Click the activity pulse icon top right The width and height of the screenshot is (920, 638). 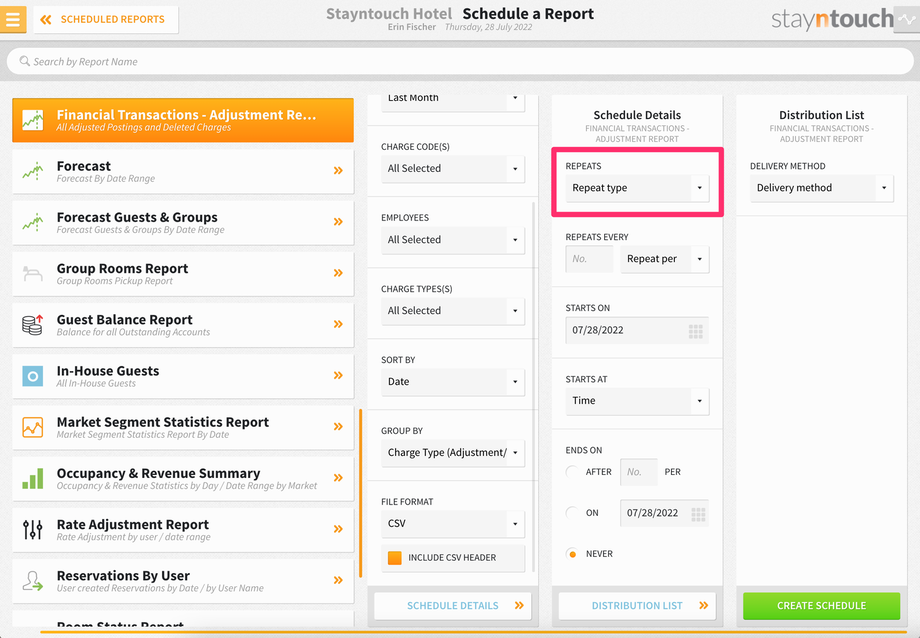(907, 19)
